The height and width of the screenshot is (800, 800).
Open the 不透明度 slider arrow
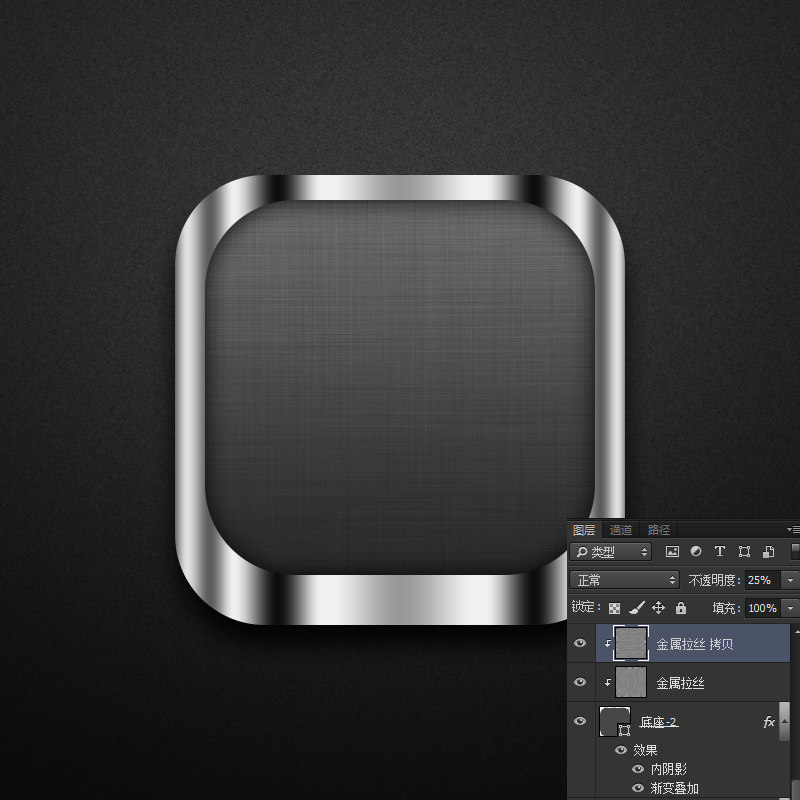click(x=790, y=580)
